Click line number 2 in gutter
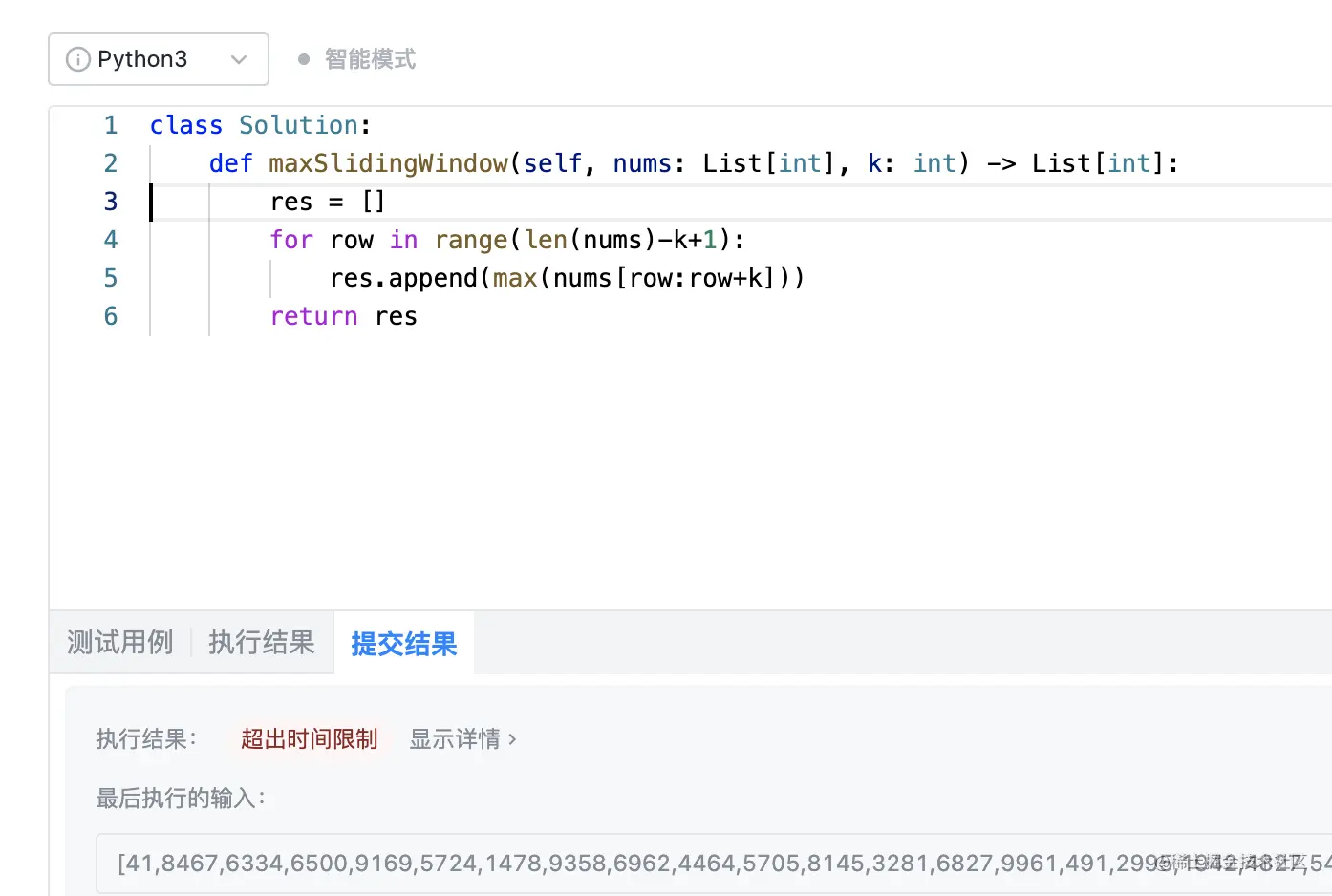Screen dimensions: 1332x896 pyautogui.click(x=111, y=163)
